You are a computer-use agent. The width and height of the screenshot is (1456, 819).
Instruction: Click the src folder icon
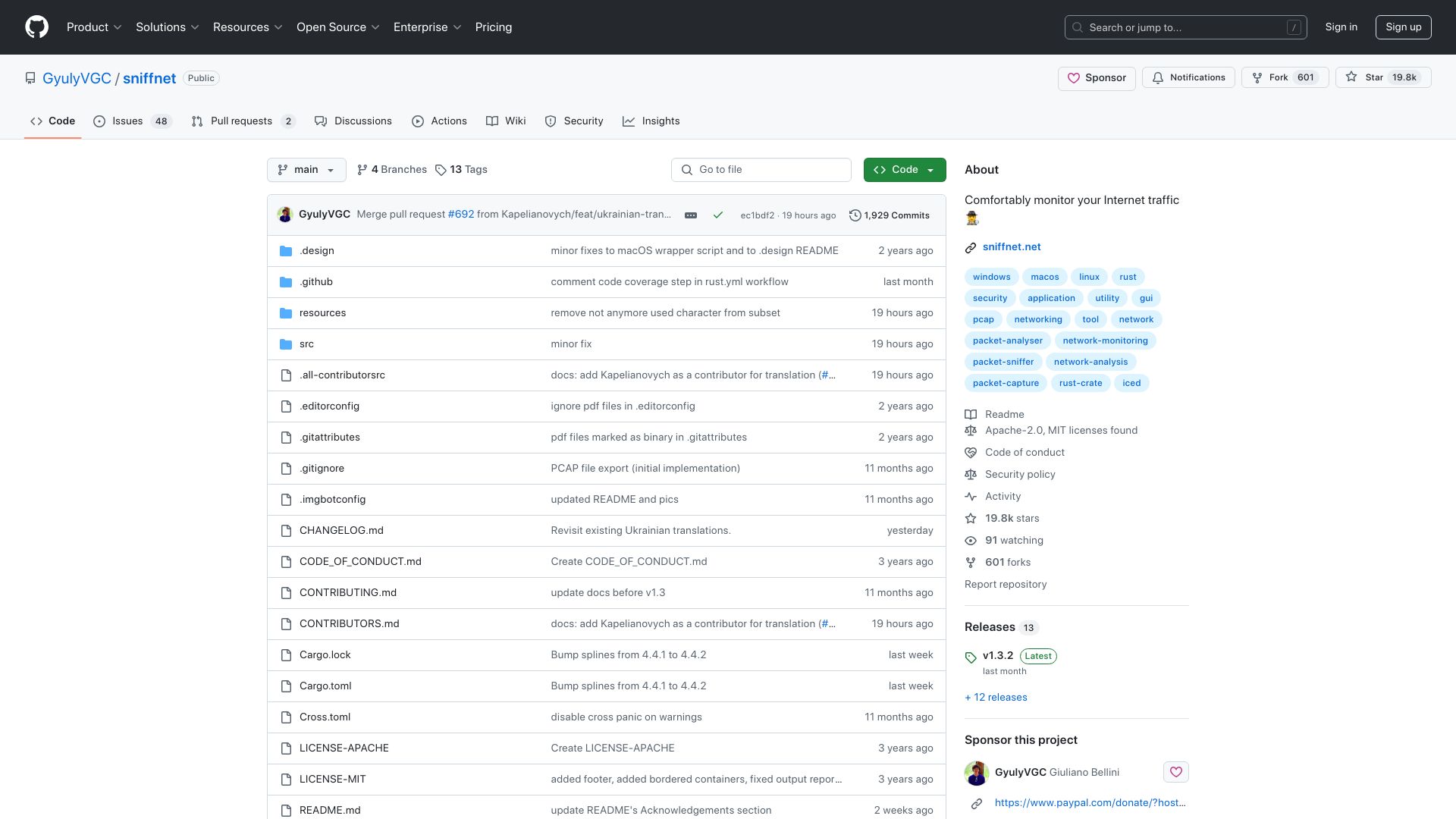coord(286,344)
